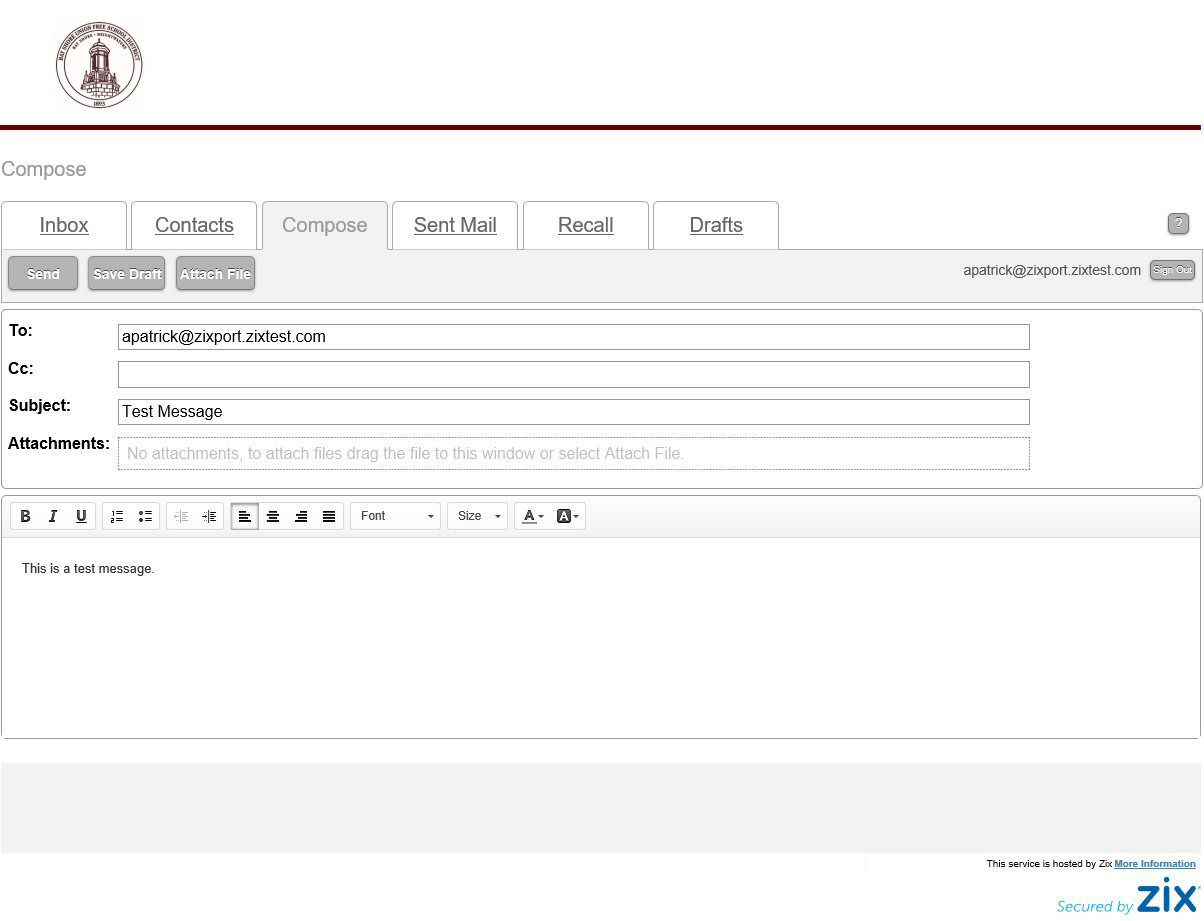
Task: Justify the message text
Action: [x=329, y=516]
